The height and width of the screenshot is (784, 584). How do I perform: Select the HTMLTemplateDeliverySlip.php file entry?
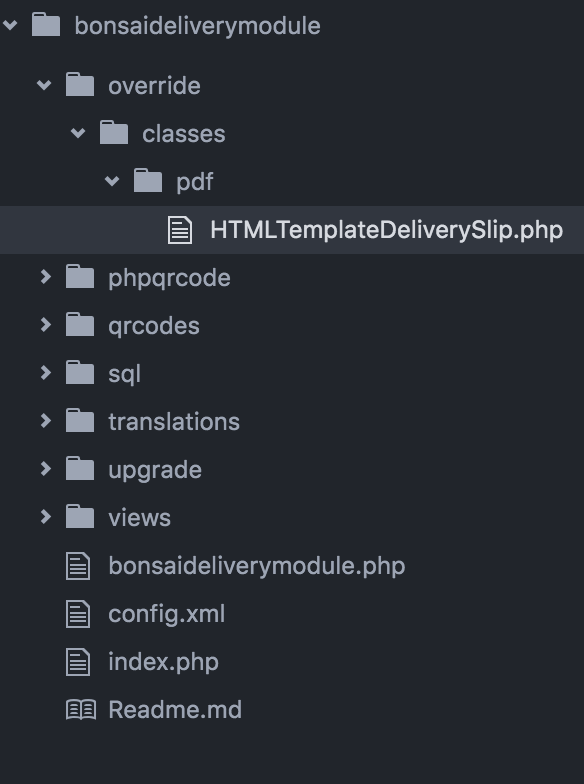(292, 230)
